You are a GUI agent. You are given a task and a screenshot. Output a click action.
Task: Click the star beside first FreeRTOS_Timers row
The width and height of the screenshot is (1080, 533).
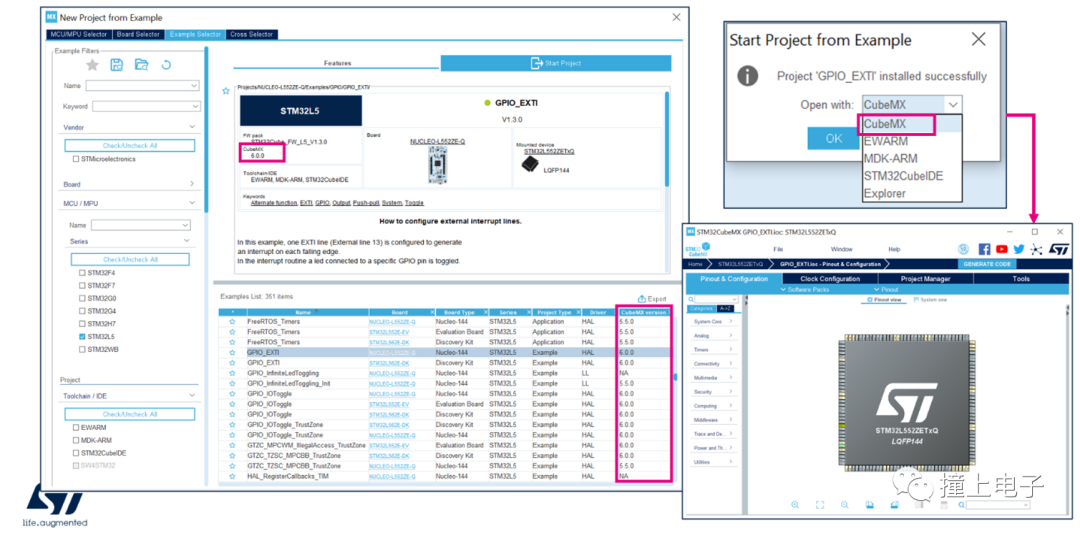pyautogui.click(x=232, y=322)
